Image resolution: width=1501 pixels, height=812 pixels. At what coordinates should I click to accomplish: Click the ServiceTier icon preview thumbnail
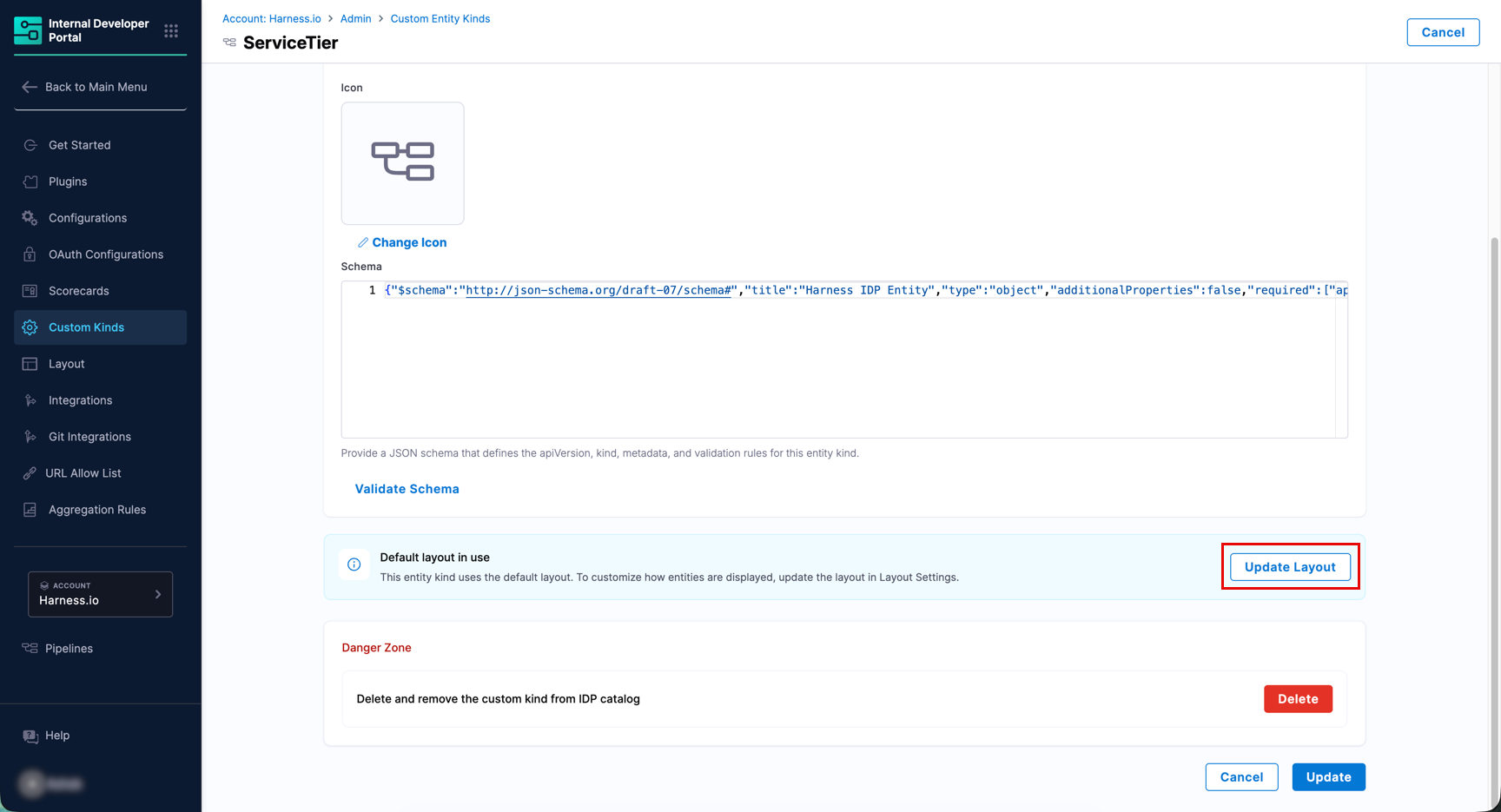402,163
